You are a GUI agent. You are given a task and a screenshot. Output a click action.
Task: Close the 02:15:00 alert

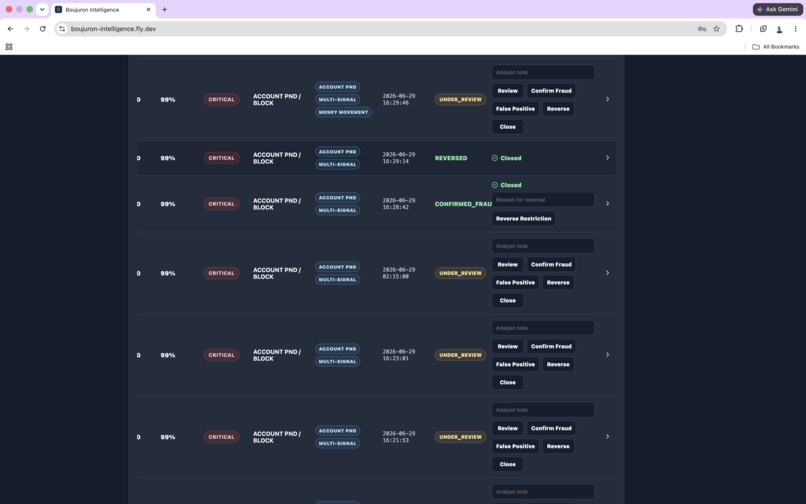click(507, 300)
